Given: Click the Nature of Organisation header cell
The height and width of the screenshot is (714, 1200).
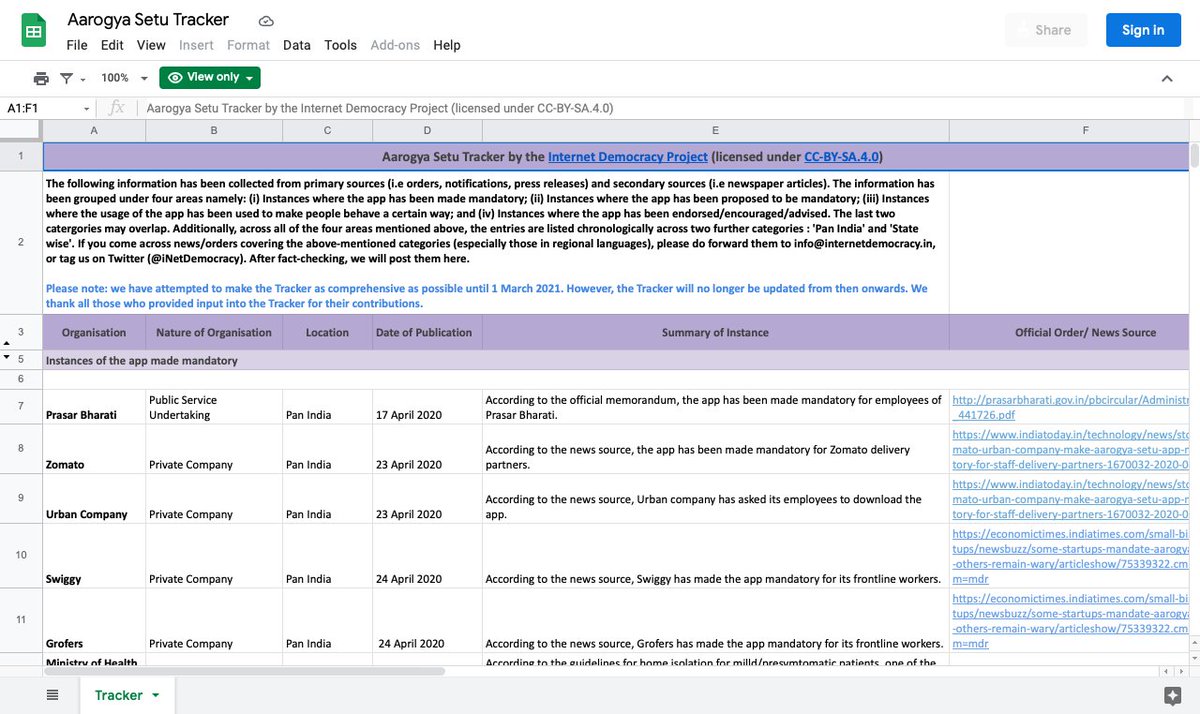Looking at the screenshot, I should (214, 332).
